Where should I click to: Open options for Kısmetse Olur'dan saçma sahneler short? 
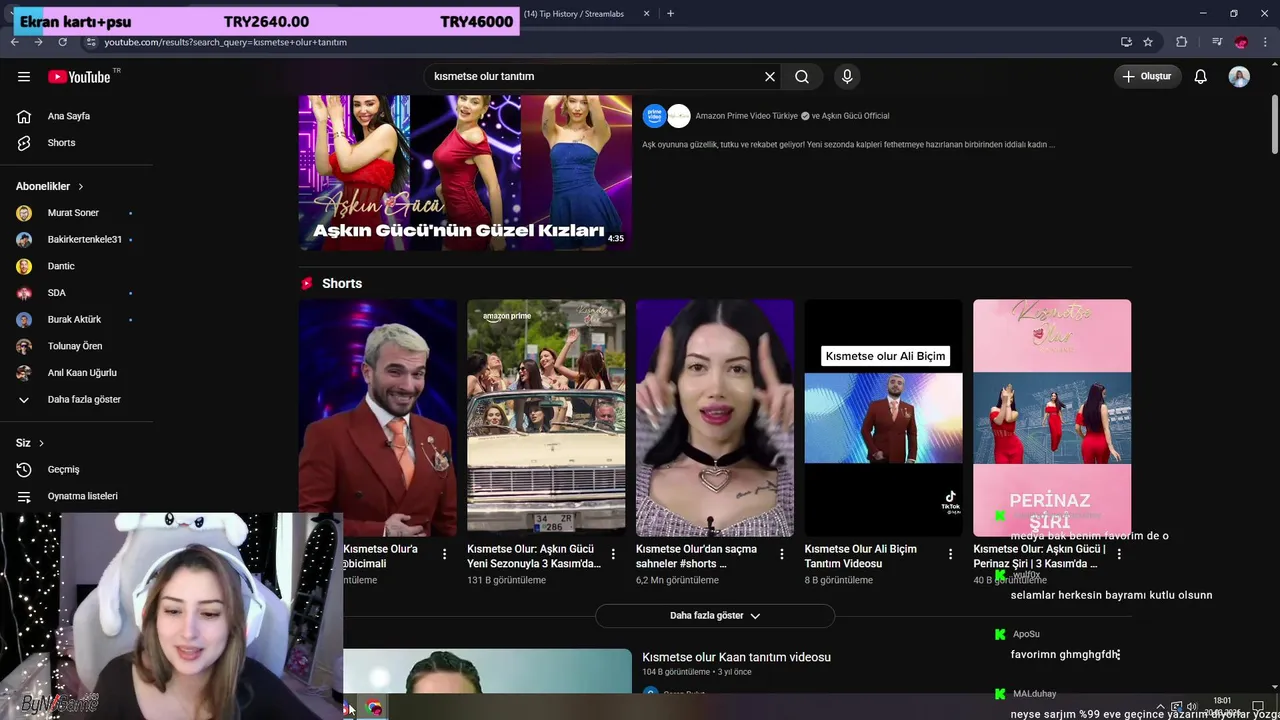point(782,553)
